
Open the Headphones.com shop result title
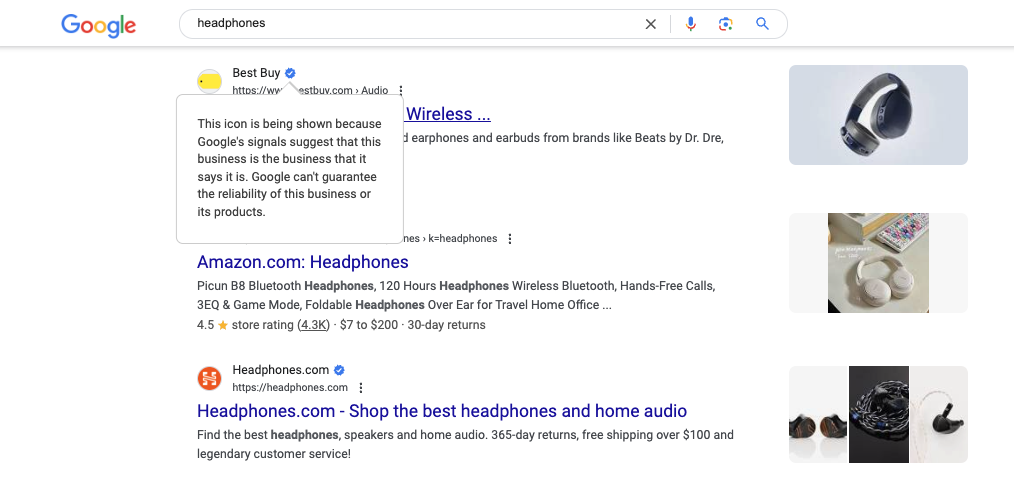[441, 411]
